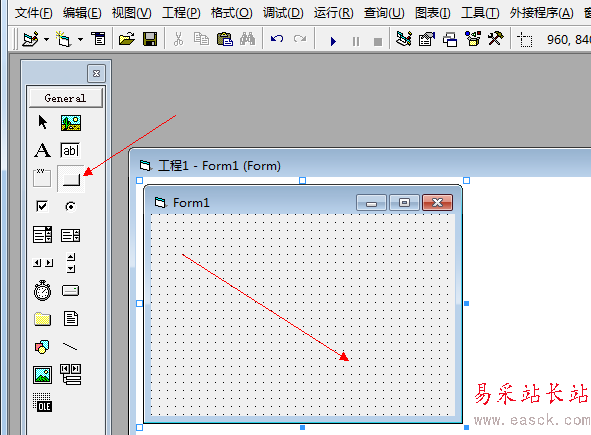This screenshot has width=591, height=435.
Task: Click the Cut scissors icon
Action: [x=178, y=39]
